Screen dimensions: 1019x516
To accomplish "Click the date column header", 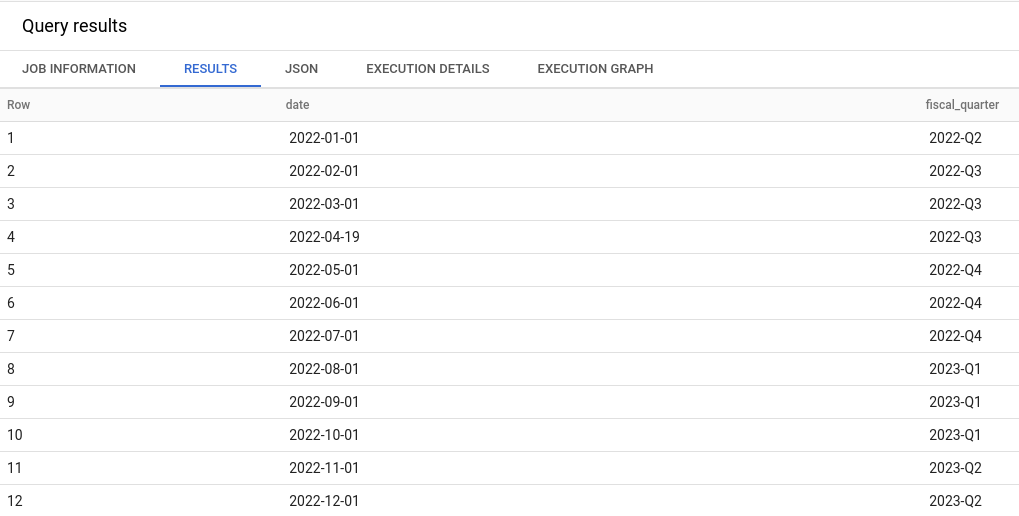I will coord(298,105).
